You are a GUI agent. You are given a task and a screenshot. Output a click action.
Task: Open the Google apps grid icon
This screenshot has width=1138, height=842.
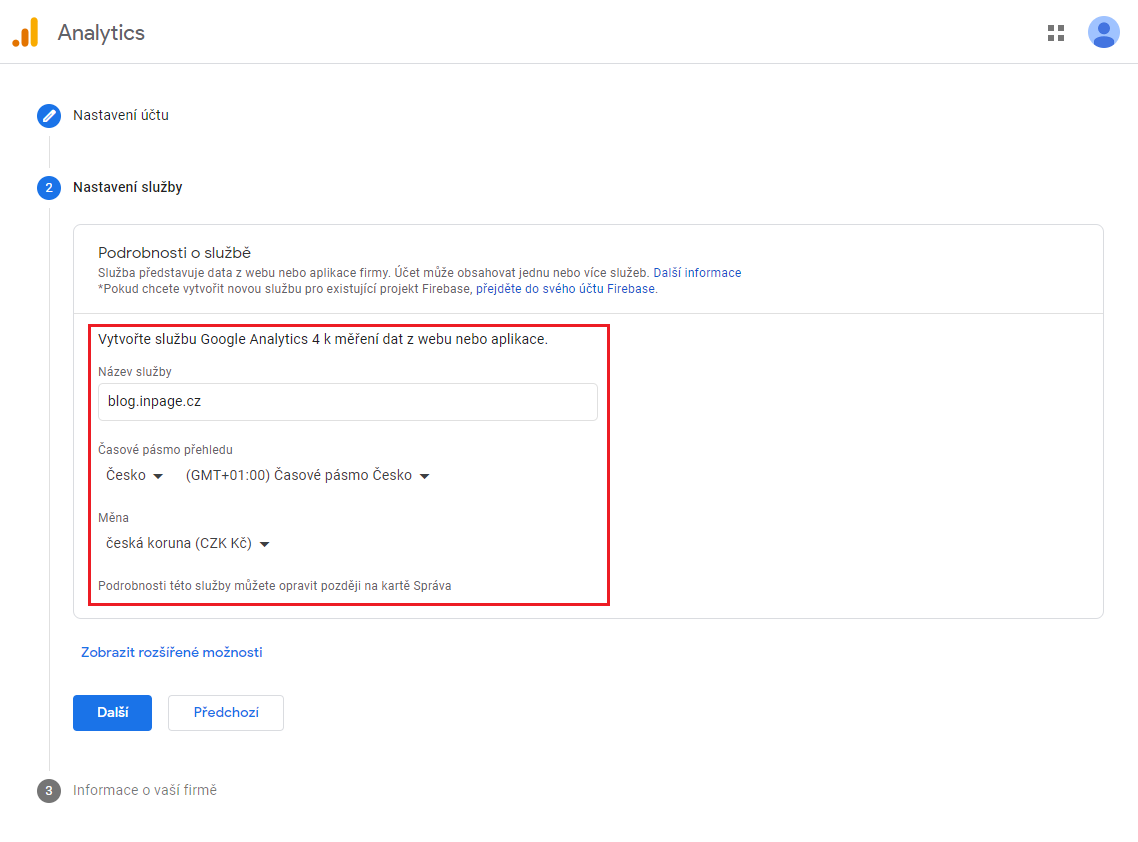(x=1056, y=33)
